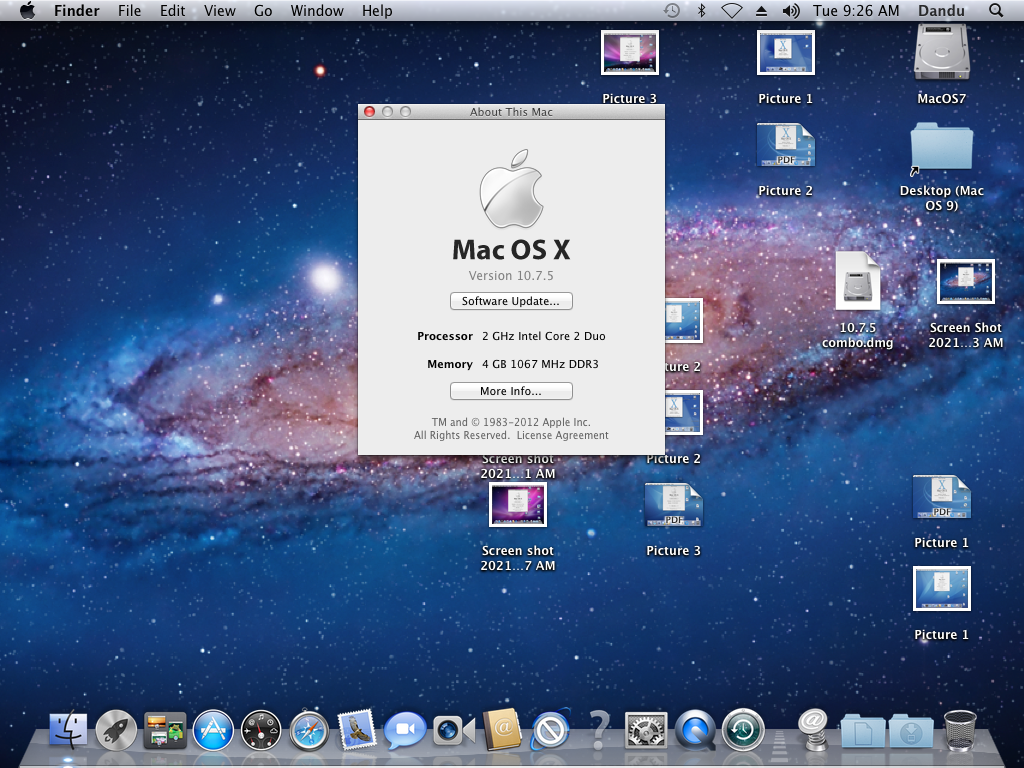Open the Apple menu
The image size is (1024, 768).
27,10
